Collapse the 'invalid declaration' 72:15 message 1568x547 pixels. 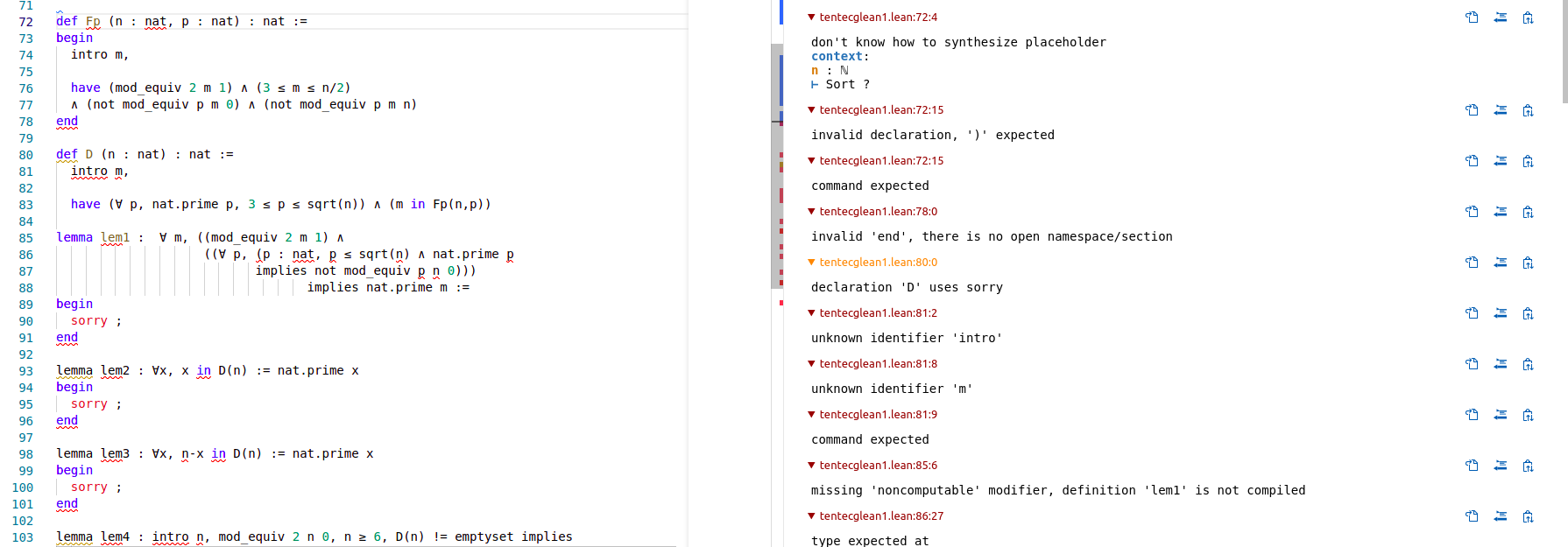coord(811,110)
